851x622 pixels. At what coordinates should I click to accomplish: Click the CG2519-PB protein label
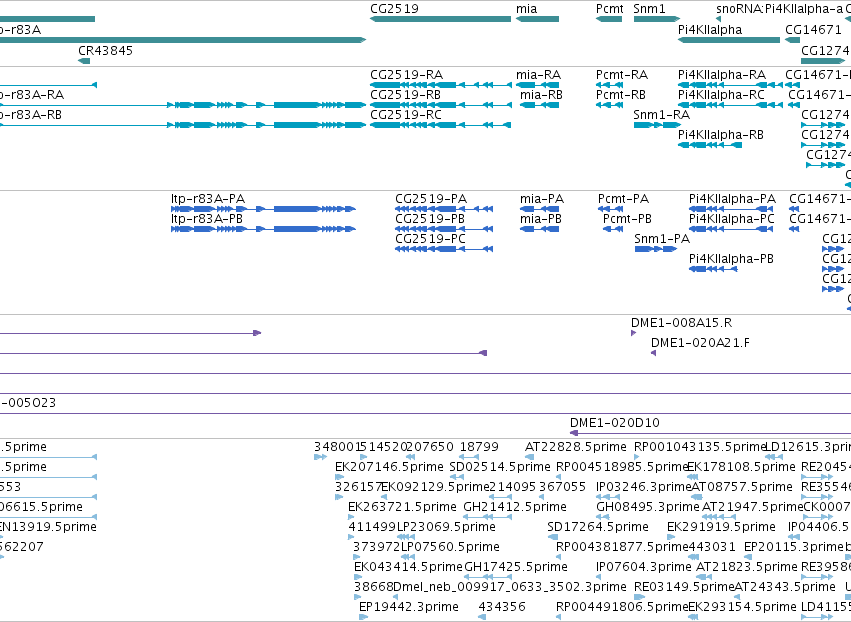(430, 219)
